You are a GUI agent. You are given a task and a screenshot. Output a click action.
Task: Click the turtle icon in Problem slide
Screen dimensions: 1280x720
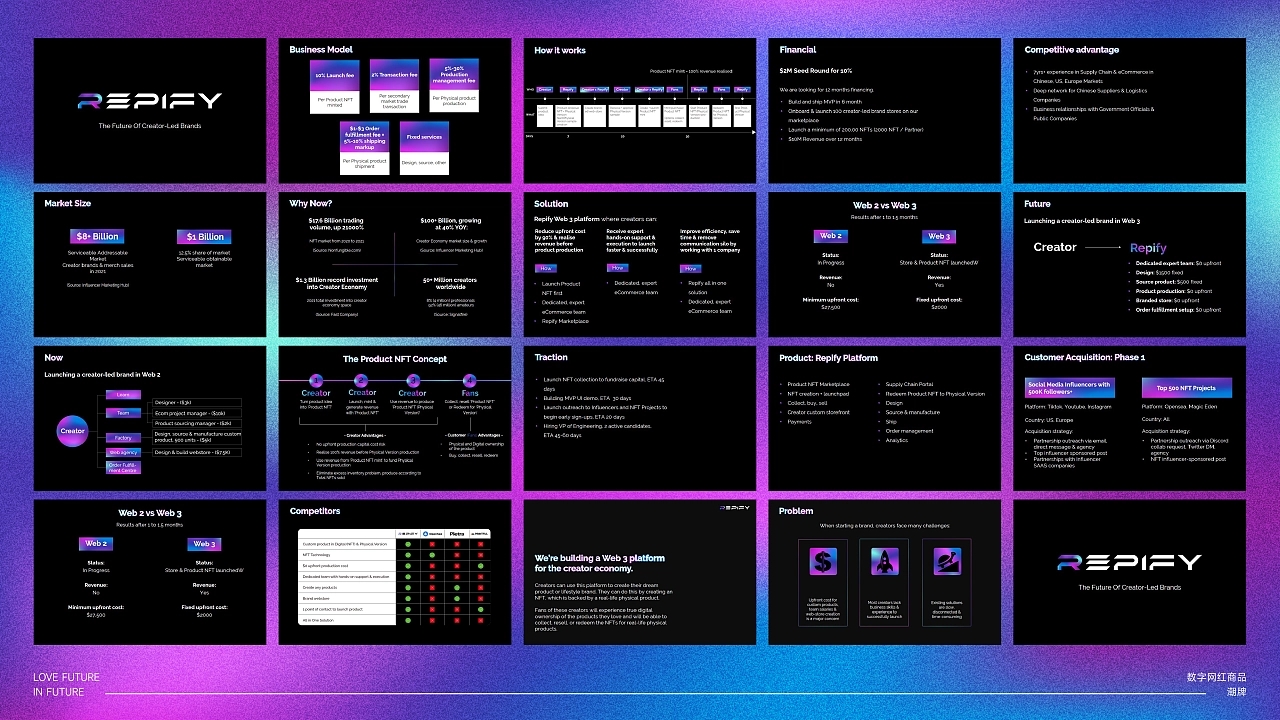point(946,562)
